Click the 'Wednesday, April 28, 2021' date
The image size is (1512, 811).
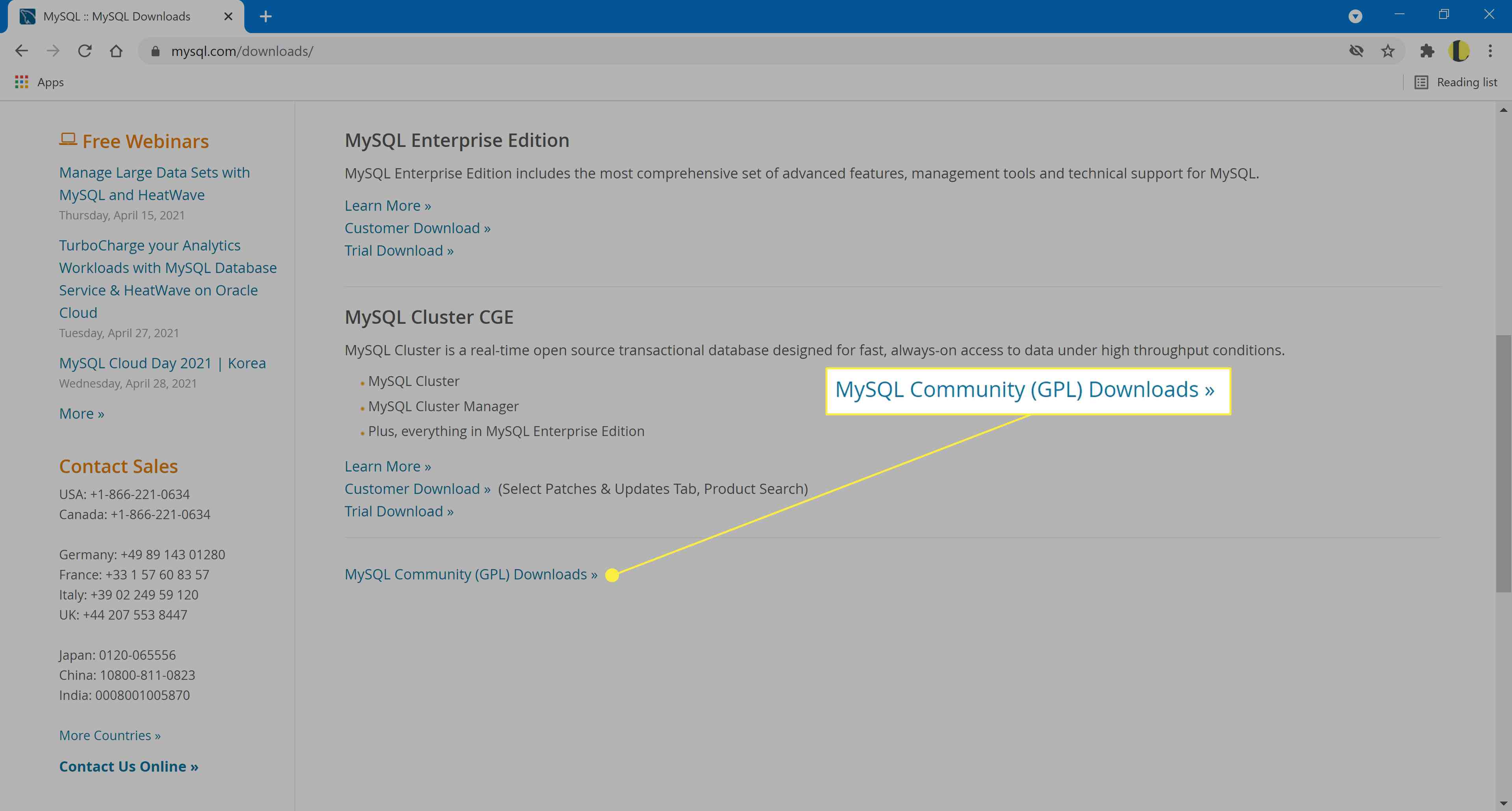click(128, 384)
